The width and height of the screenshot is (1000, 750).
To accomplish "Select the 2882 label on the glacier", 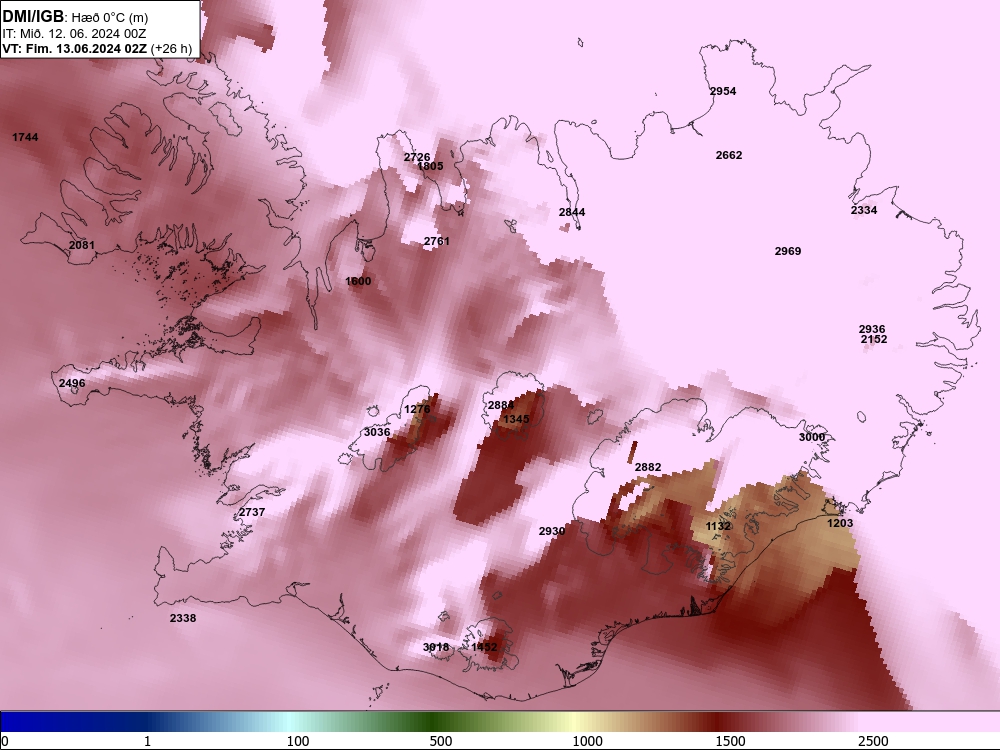I will [x=648, y=467].
